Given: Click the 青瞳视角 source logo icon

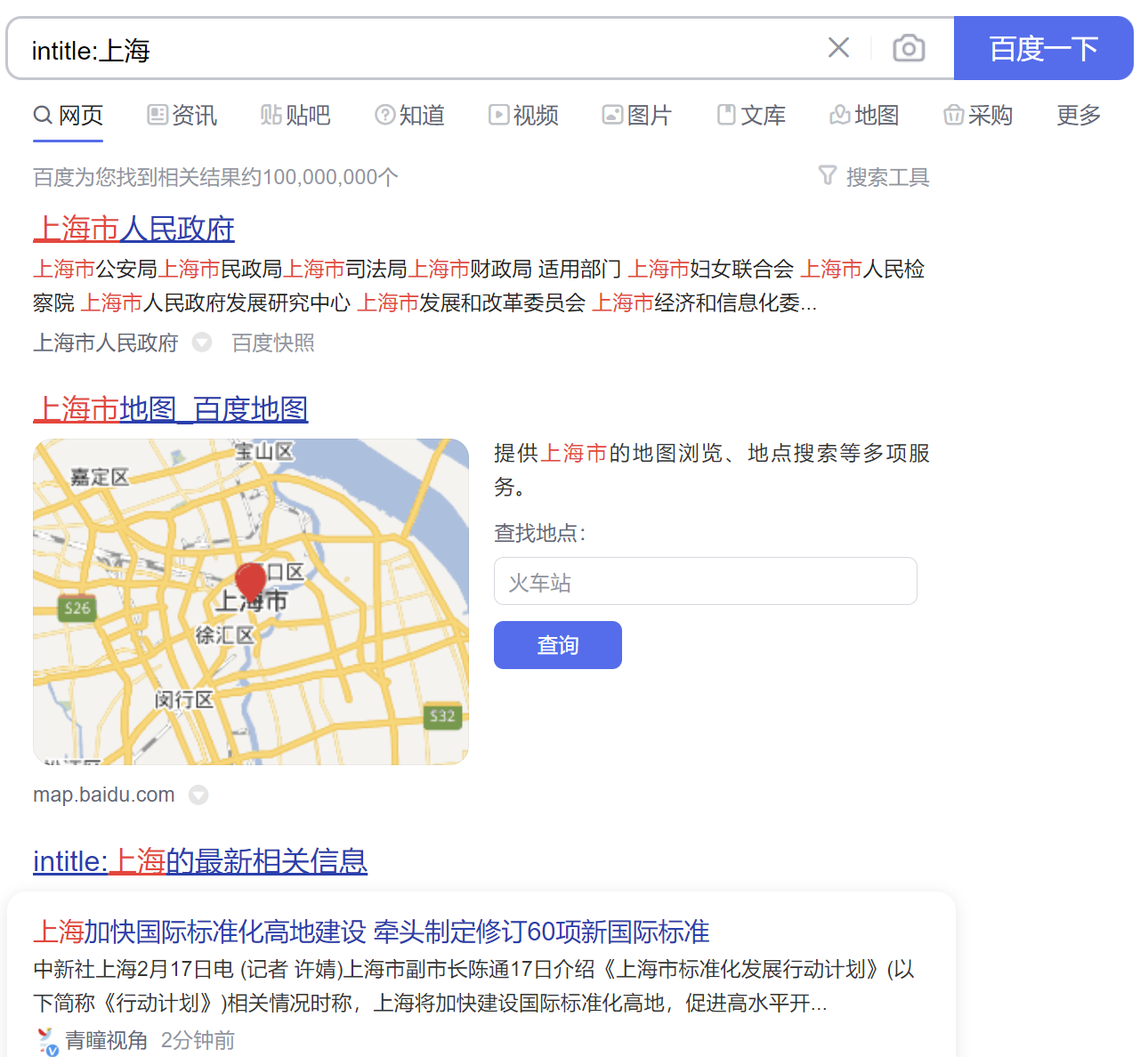Looking at the screenshot, I should pyautogui.click(x=47, y=1041).
